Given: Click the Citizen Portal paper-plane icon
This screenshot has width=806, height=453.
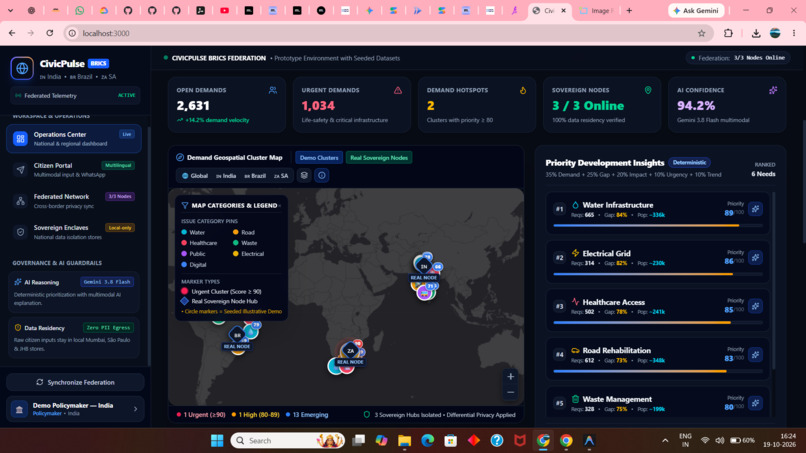Looking at the screenshot, I should (21, 170).
